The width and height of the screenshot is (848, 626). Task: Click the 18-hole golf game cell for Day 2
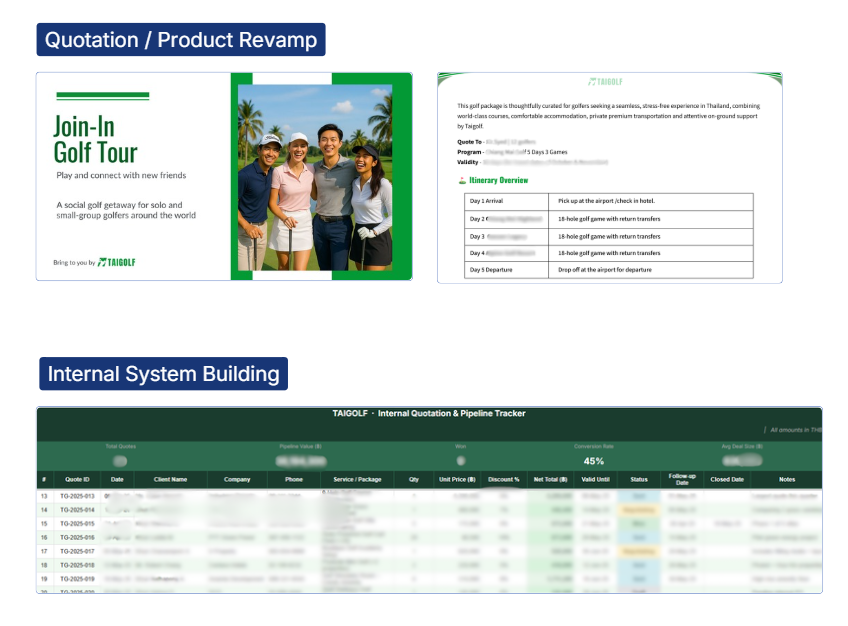tap(651, 219)
